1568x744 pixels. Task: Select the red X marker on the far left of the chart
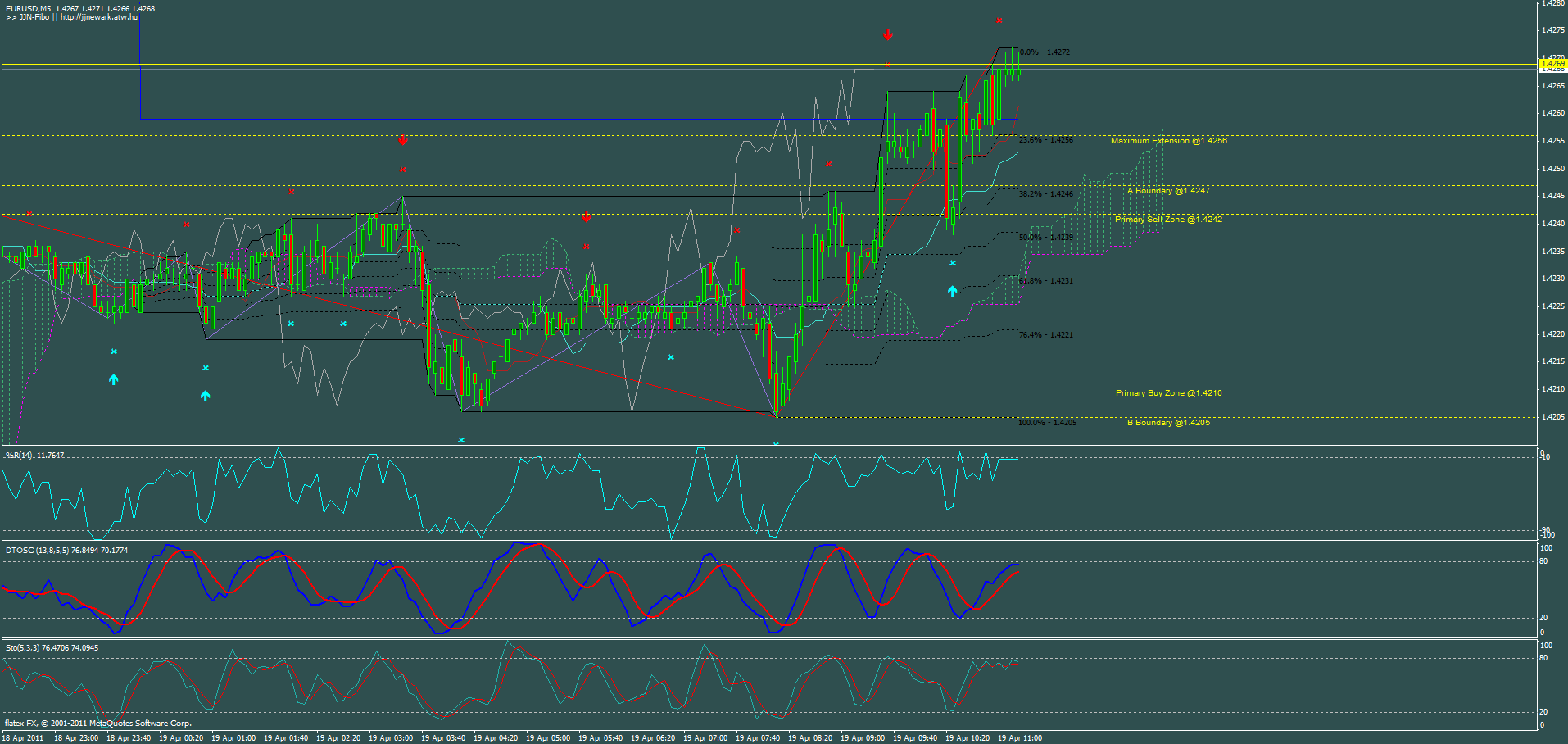tap(30, 215)
